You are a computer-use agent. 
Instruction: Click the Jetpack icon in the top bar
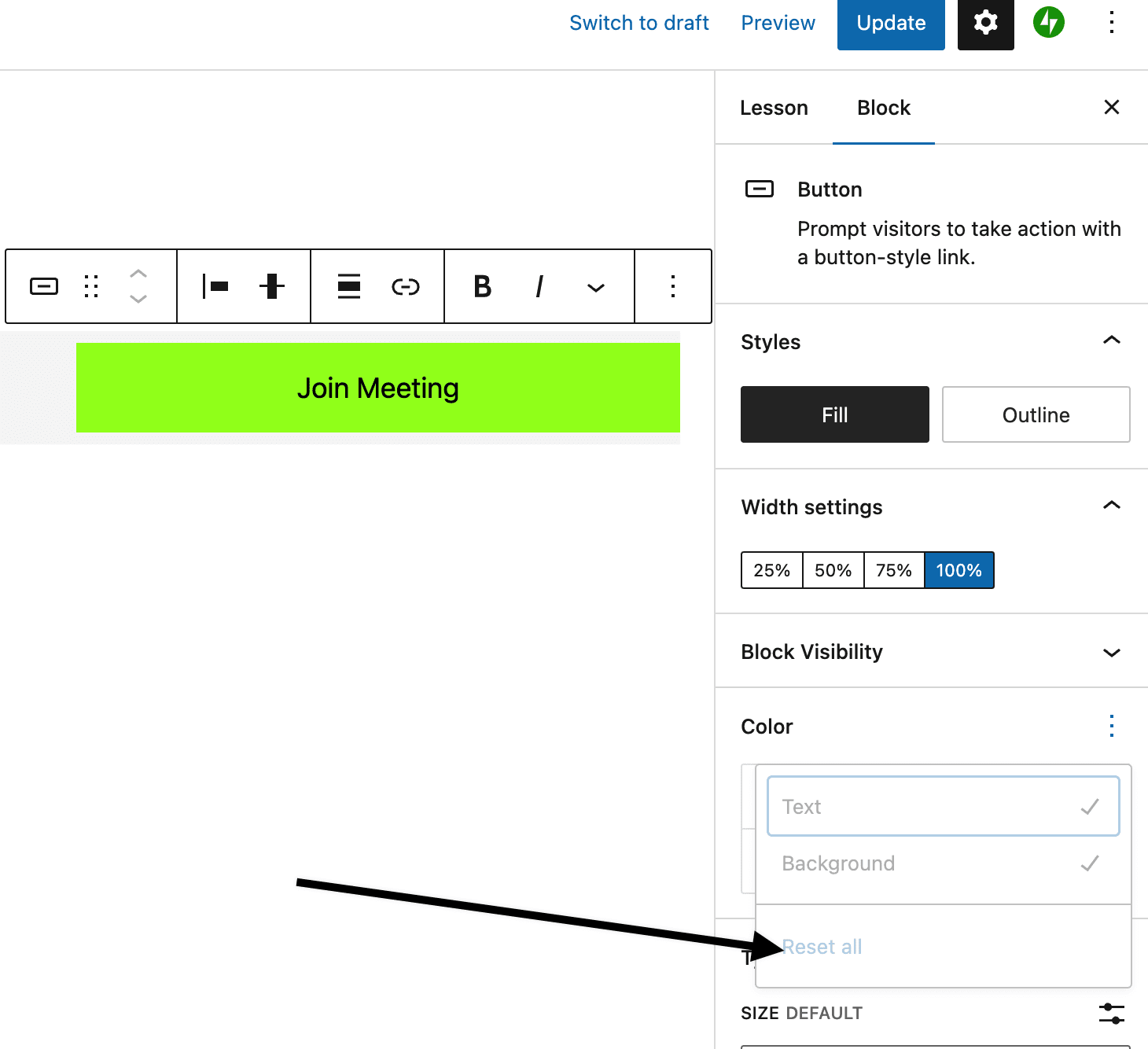1049,23
